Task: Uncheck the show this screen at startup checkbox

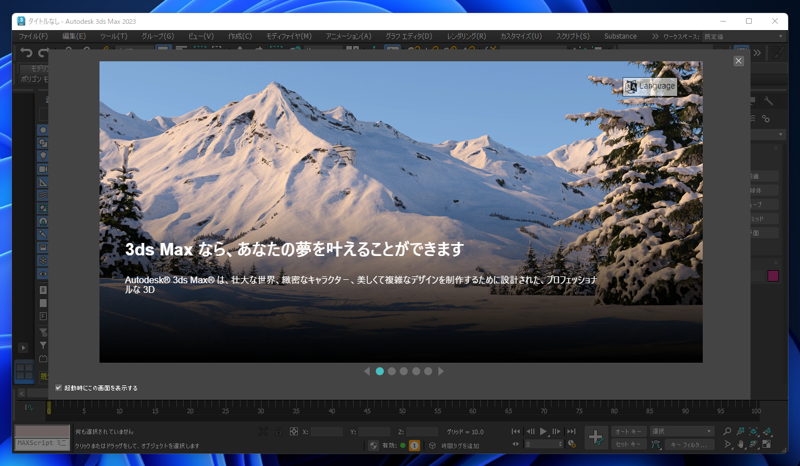Action: click(x=58, y=388)
